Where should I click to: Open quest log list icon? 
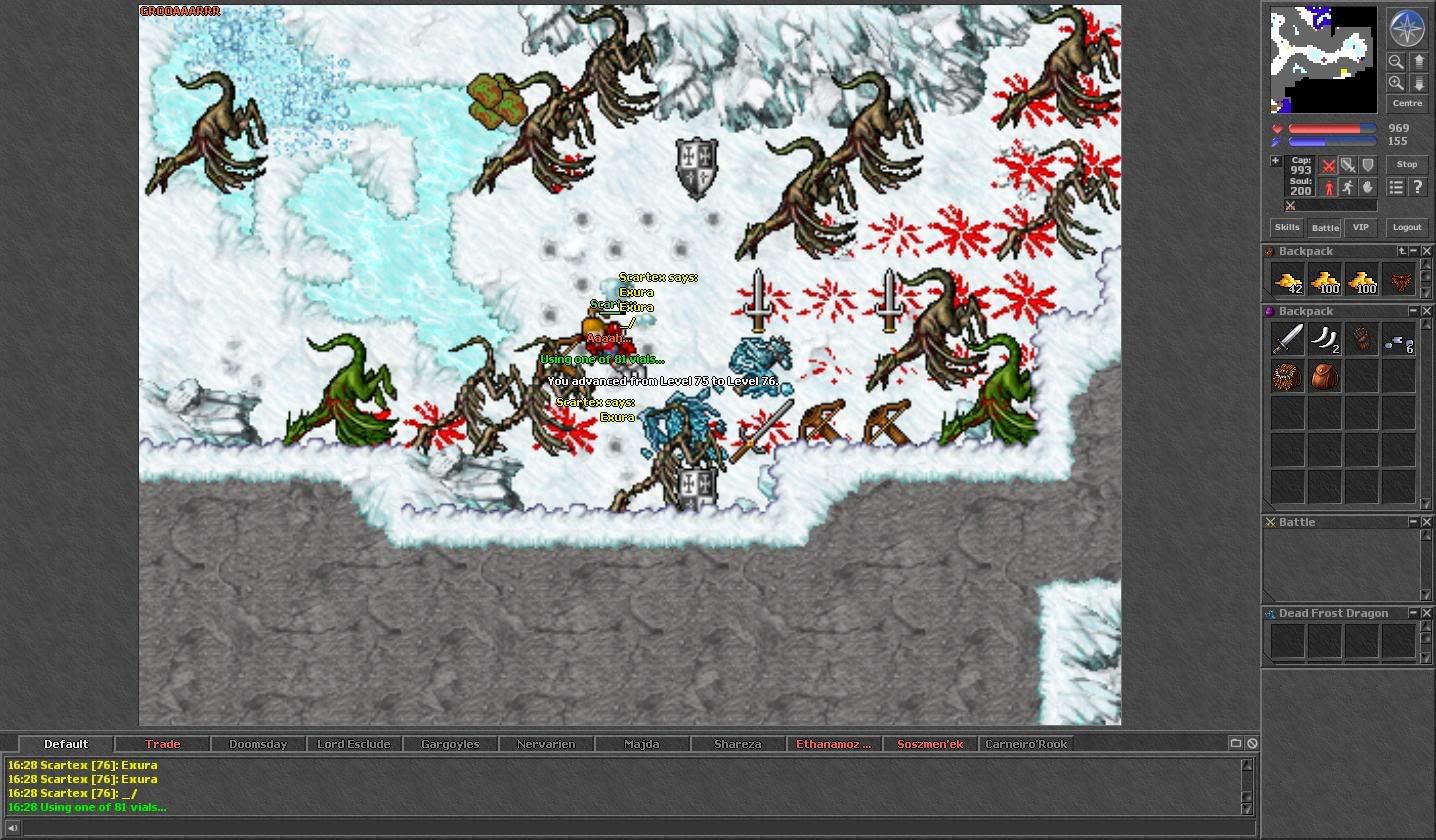[1396, 187]
